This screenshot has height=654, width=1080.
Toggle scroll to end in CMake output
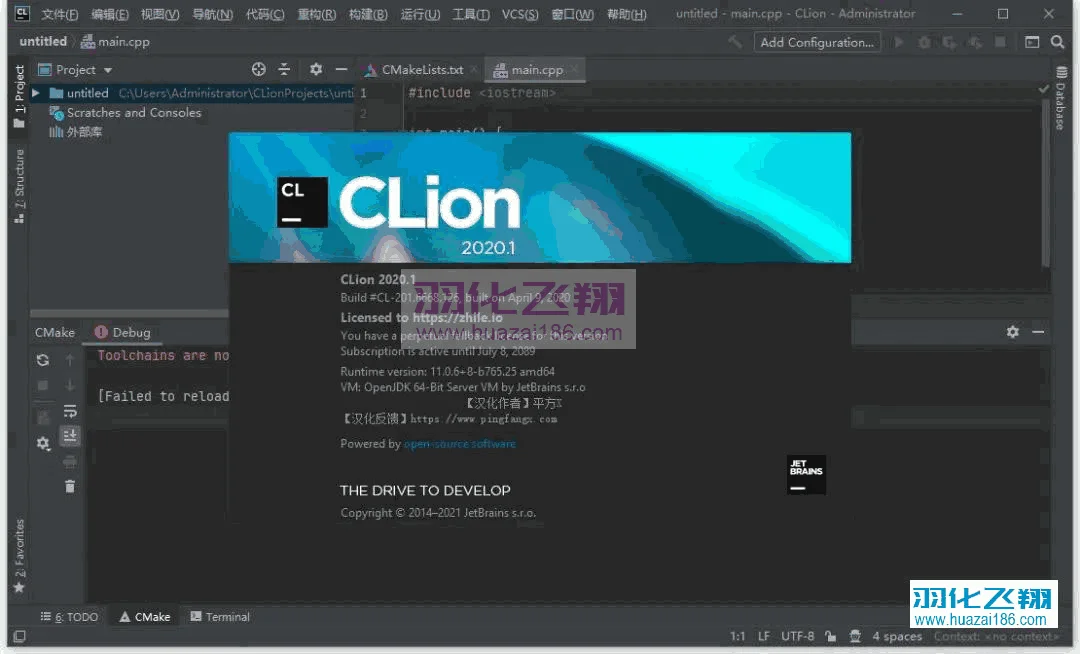pyautogui.click(x=70, y=436)
